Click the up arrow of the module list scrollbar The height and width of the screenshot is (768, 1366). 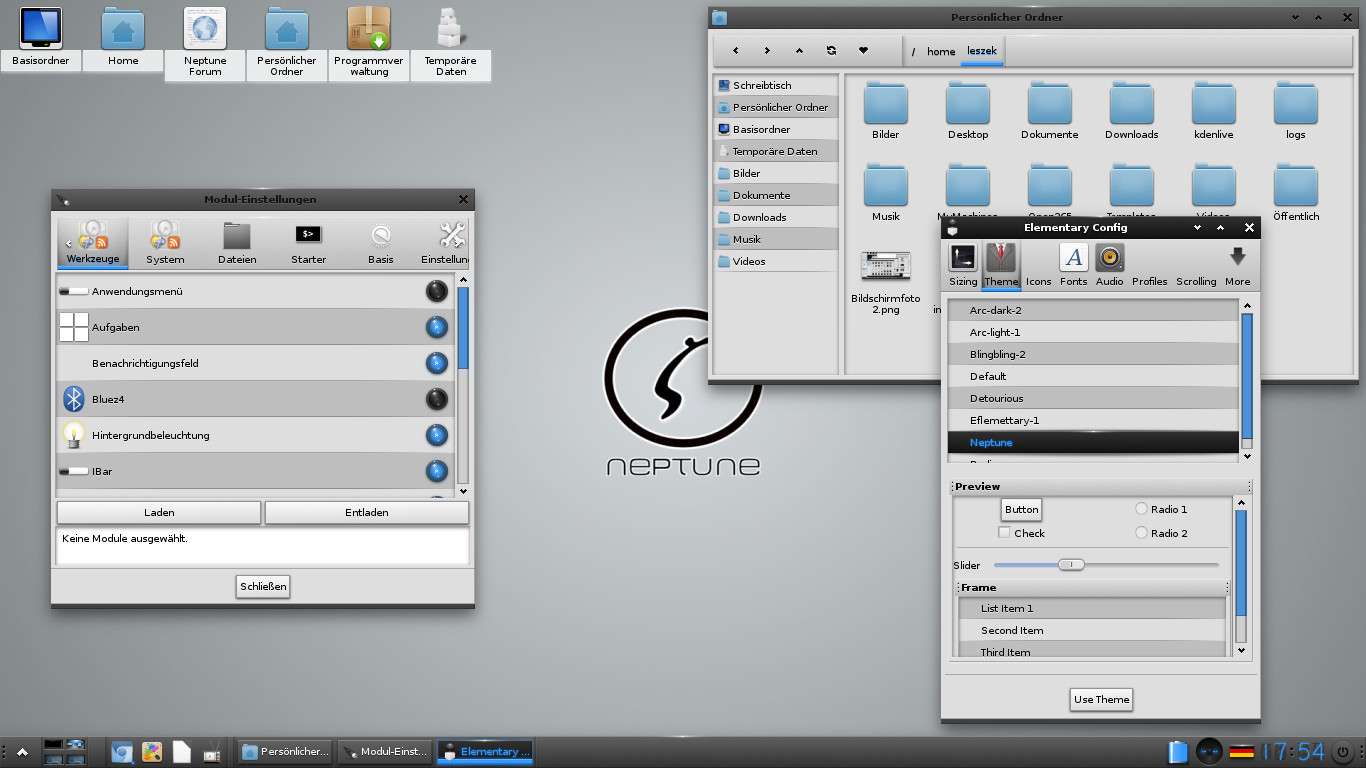463,280
